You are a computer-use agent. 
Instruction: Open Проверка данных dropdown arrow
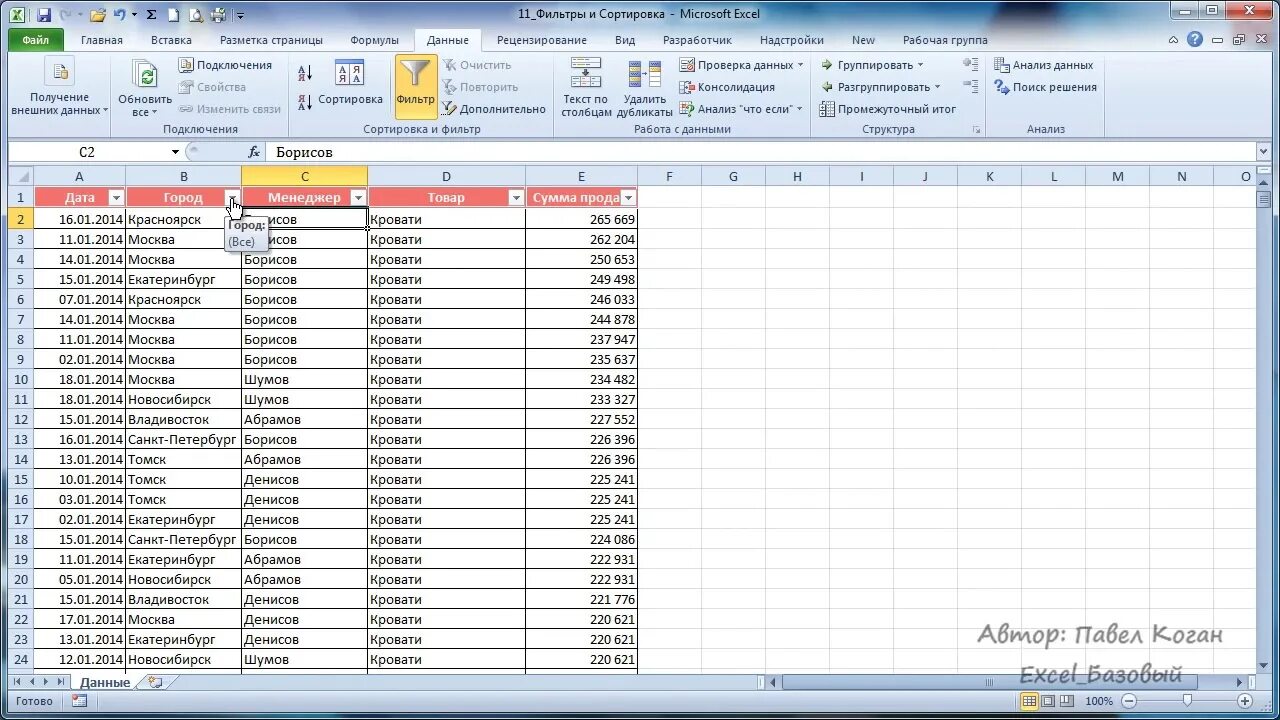[x=801, y=65]
